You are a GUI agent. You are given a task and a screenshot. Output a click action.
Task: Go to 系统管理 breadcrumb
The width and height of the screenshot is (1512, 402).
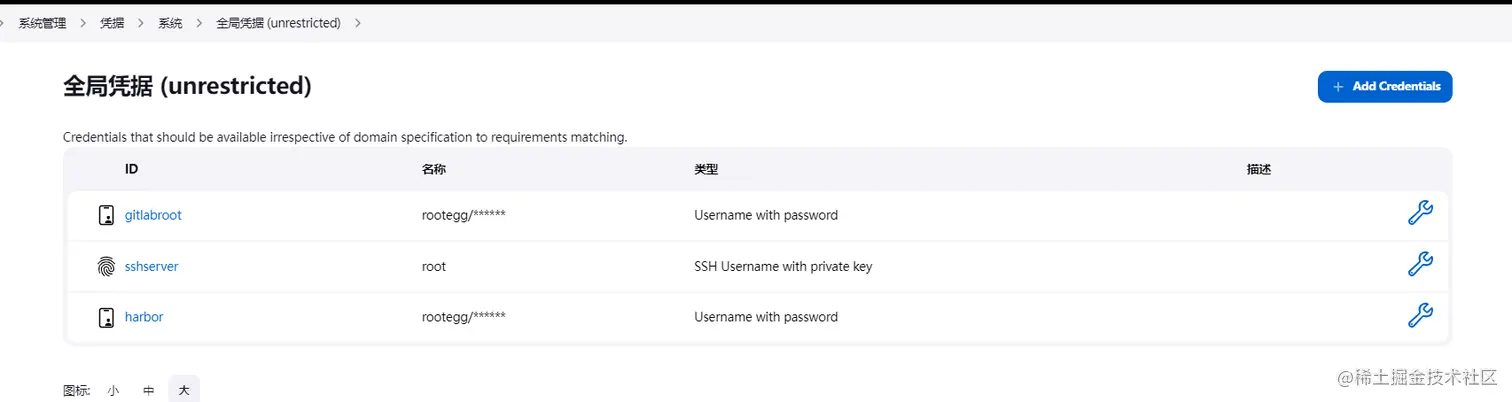tap(42, 23)
